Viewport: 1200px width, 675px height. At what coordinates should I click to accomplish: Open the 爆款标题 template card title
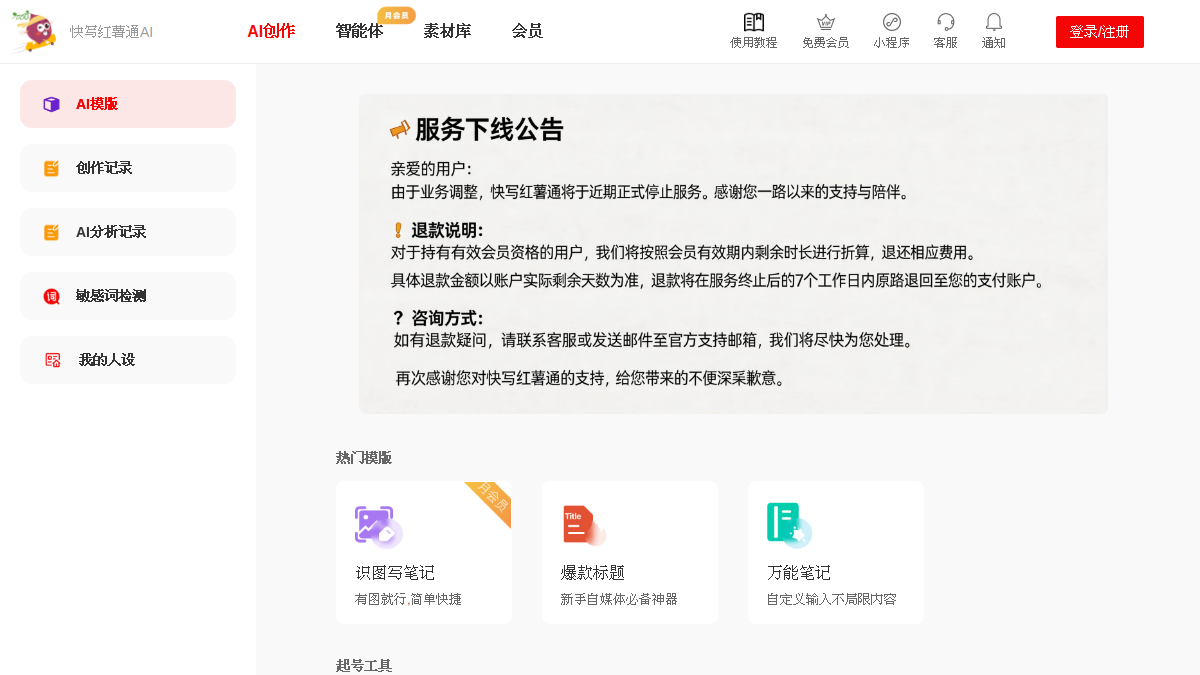(593, 573)
